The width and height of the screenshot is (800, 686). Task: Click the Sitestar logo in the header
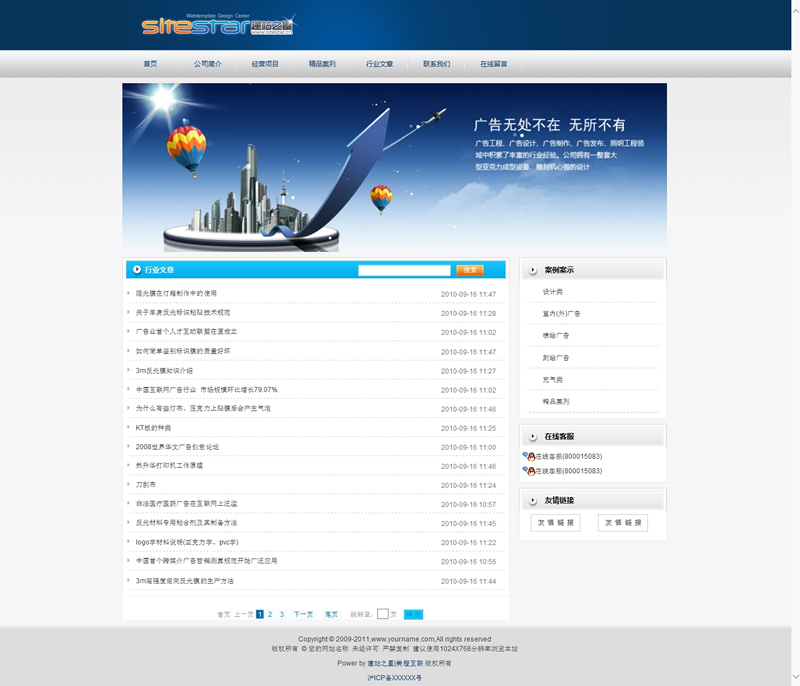pyautogui.click(x=217, y=26)
